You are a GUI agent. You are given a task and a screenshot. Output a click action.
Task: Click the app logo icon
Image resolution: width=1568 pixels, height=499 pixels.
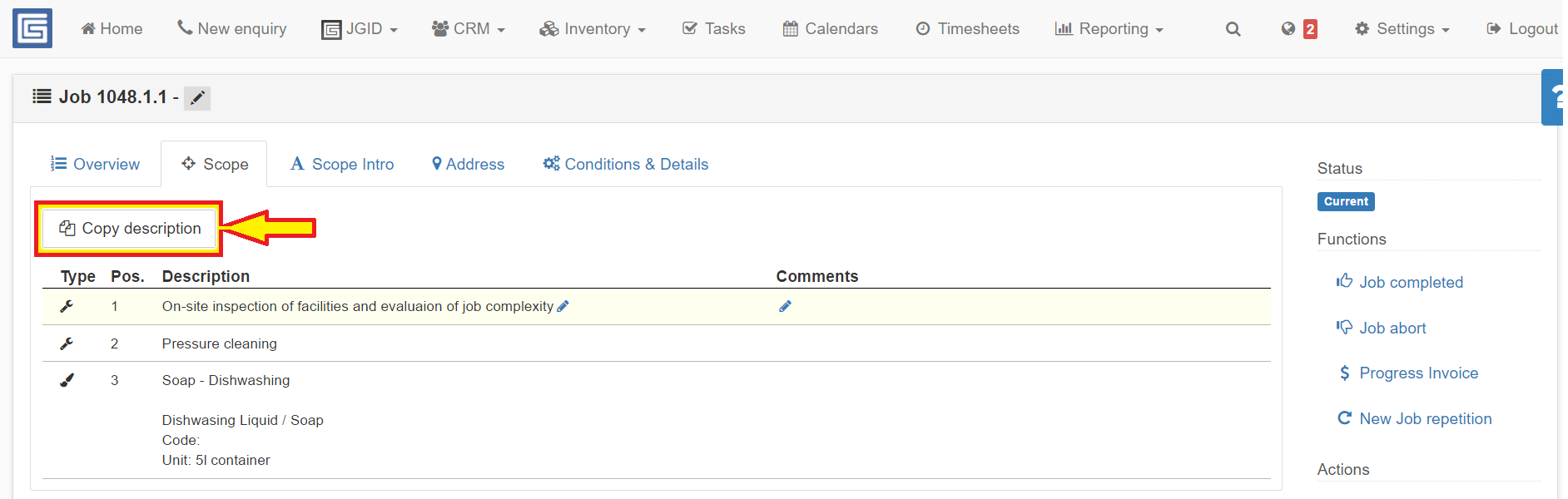(32, 28)
